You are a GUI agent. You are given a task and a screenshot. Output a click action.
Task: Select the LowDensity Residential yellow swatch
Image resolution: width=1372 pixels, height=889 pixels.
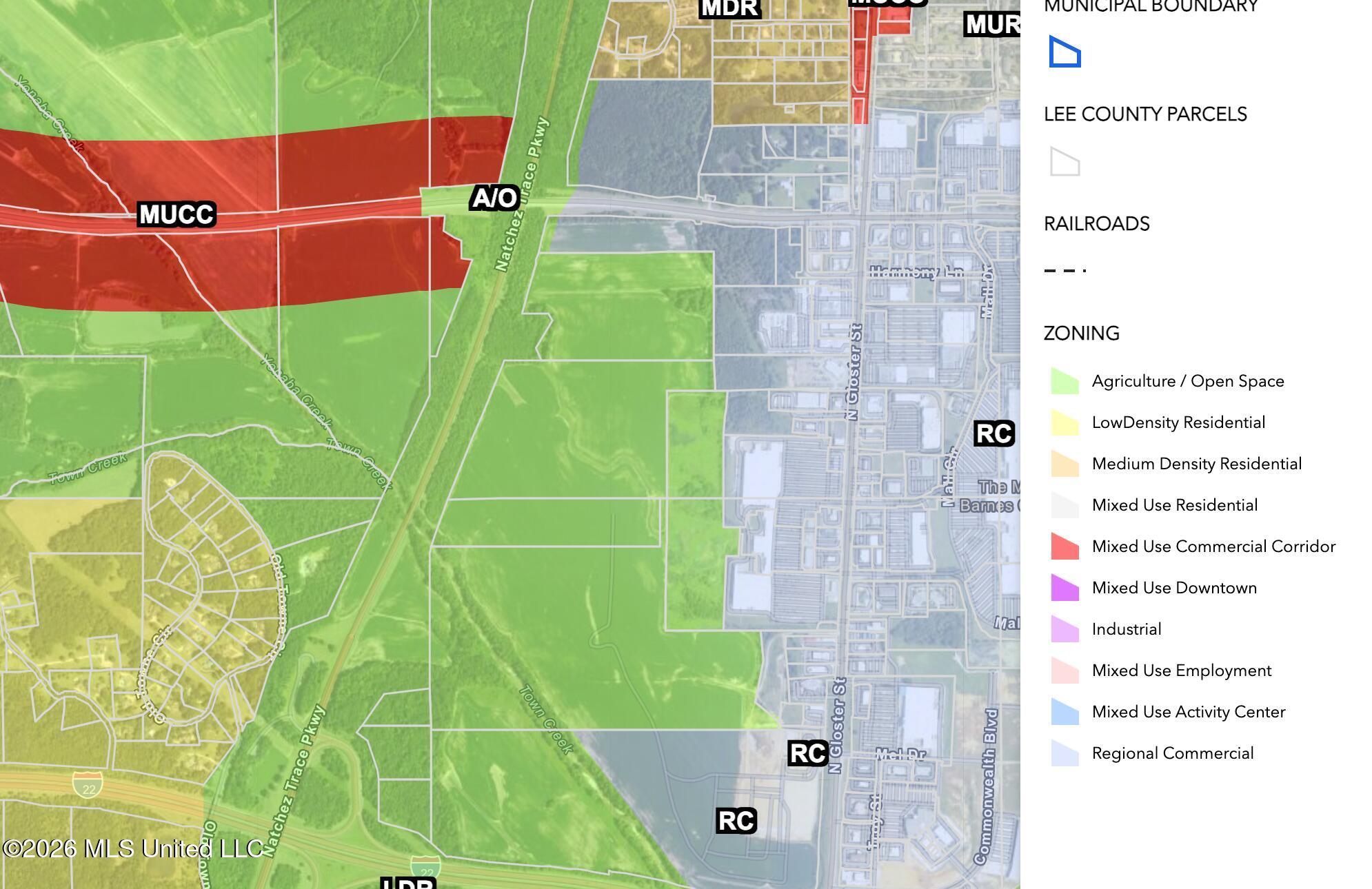(1065, 422)
